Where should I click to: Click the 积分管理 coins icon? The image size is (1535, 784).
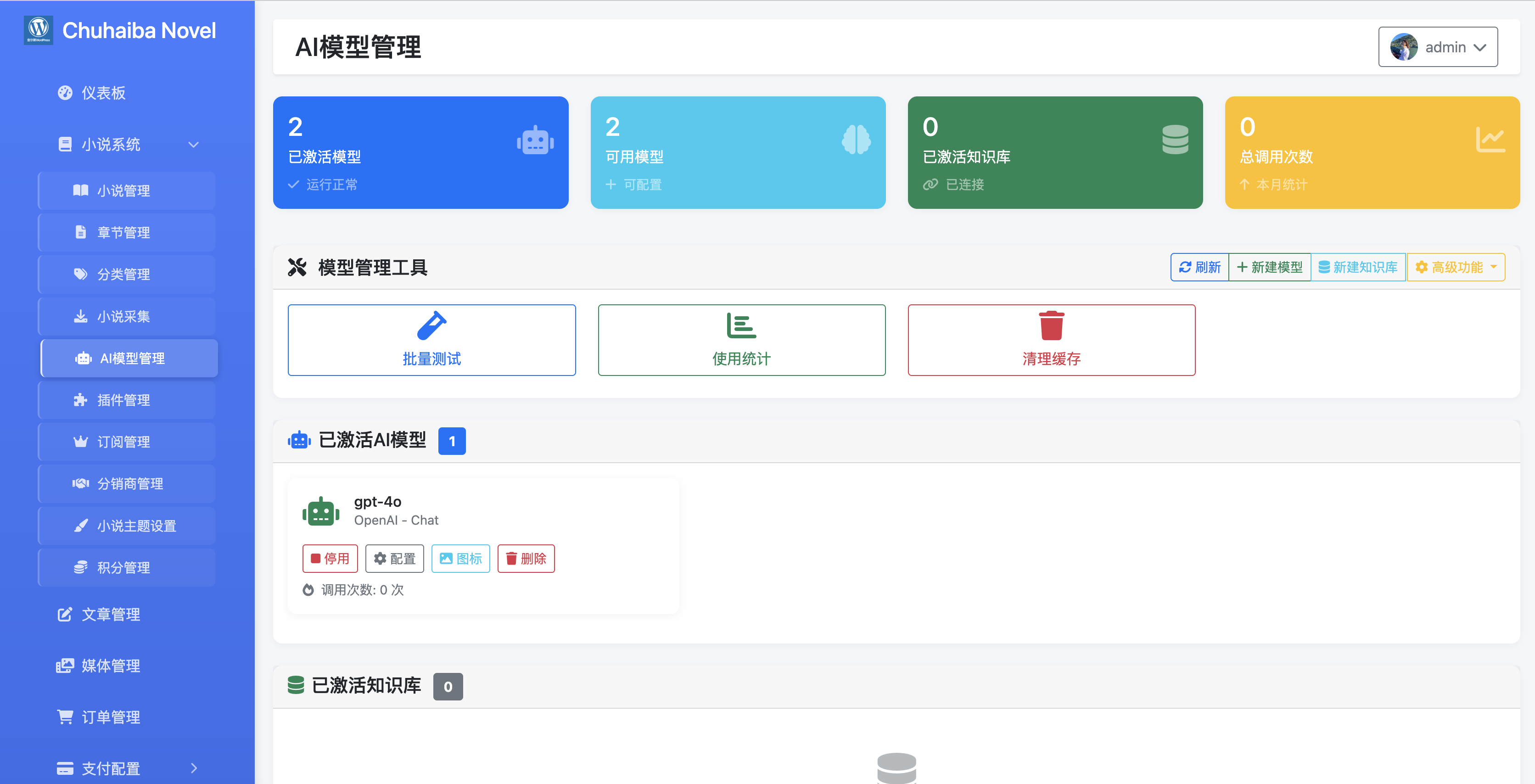[x=80, y=567]
